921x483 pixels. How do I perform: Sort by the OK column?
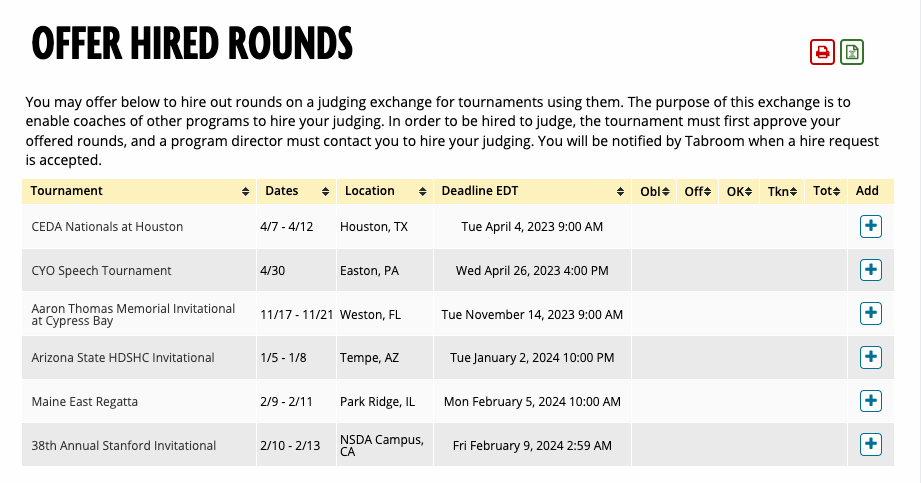[740, 191]
